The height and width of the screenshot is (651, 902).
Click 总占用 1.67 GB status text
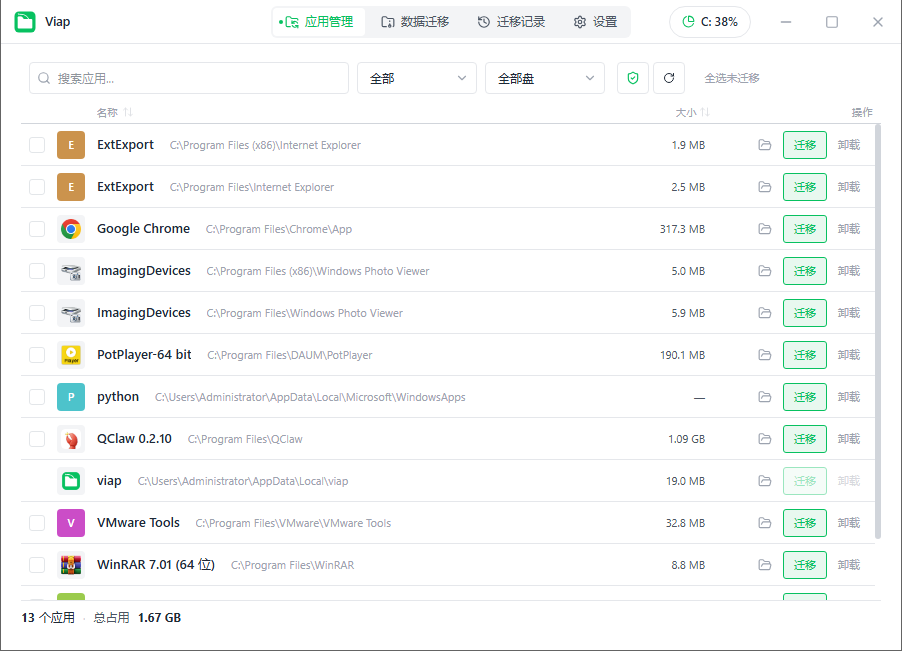pos(137,618)
